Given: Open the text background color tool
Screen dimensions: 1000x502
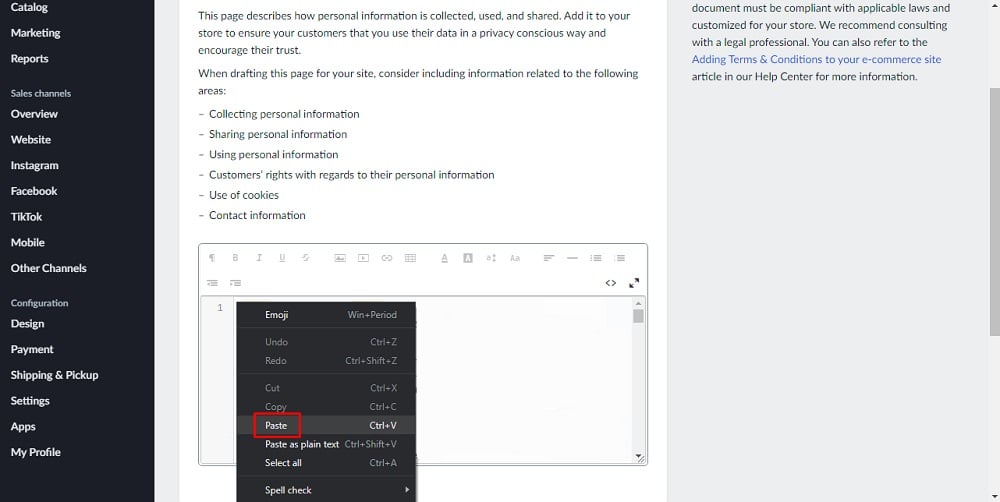Looking at the screenshot, I should click(467, 258).
